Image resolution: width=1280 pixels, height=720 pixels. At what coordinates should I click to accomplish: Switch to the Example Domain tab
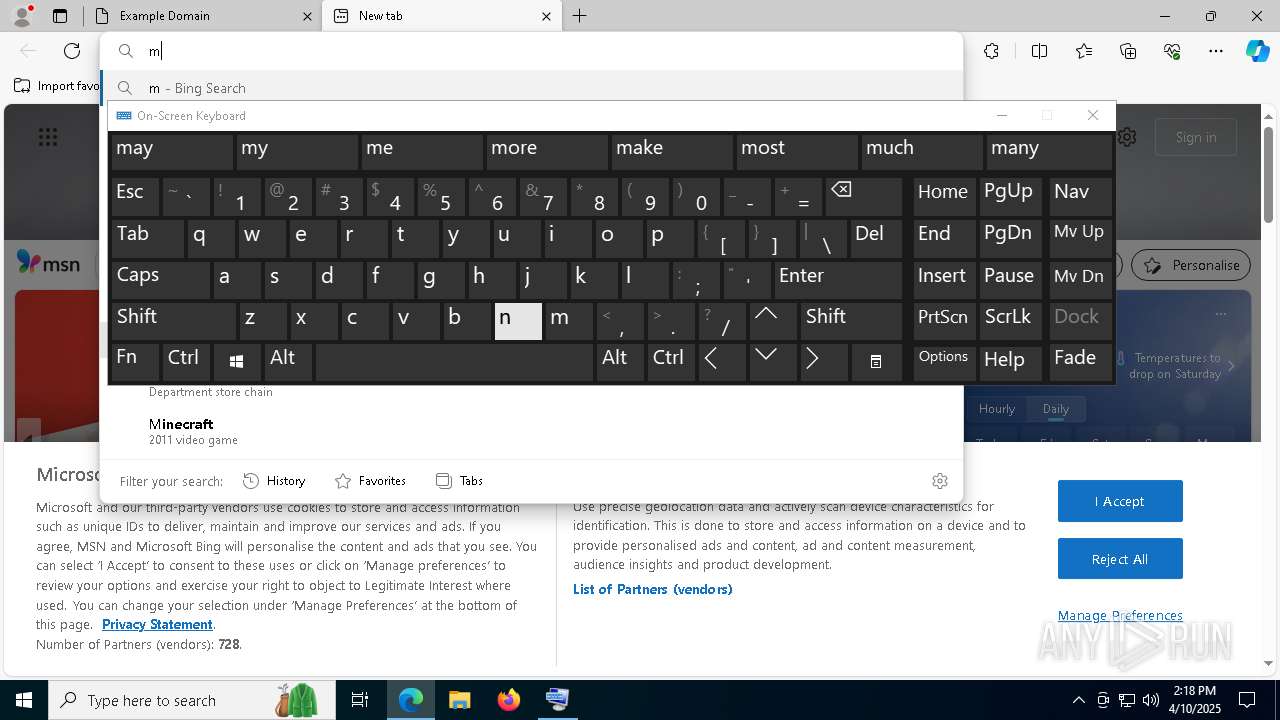click(202, 16)
